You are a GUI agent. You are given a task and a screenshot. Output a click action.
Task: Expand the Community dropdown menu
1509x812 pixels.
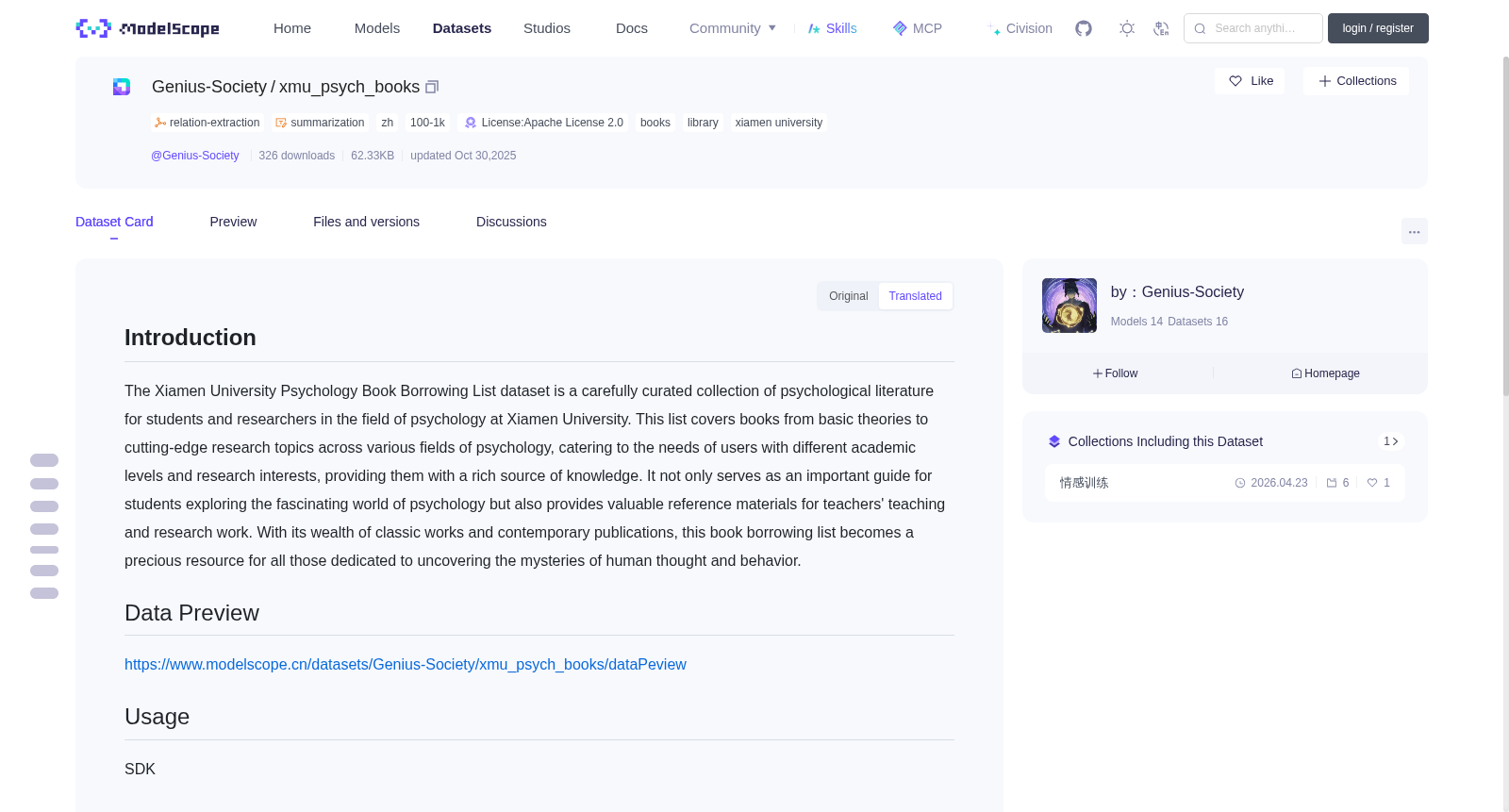point(733,28)
